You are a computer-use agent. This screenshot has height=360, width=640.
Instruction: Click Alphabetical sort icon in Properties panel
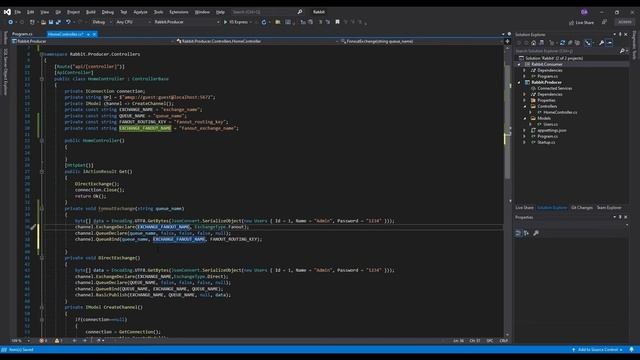click(x=527, y=233)
